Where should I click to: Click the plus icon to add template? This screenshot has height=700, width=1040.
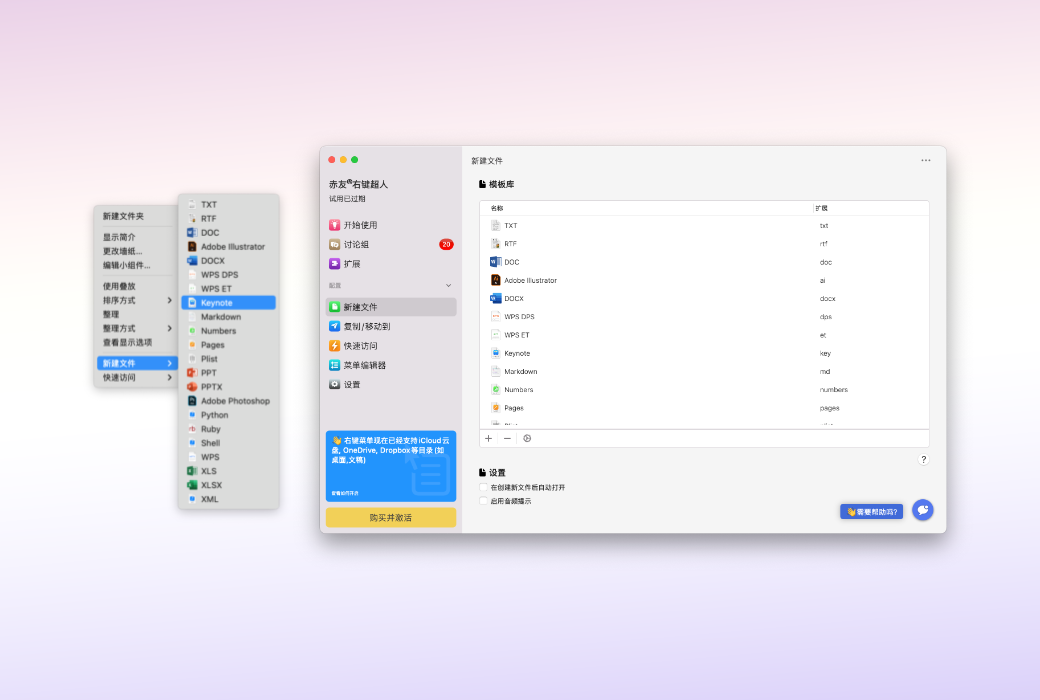(x=489, y=438)
